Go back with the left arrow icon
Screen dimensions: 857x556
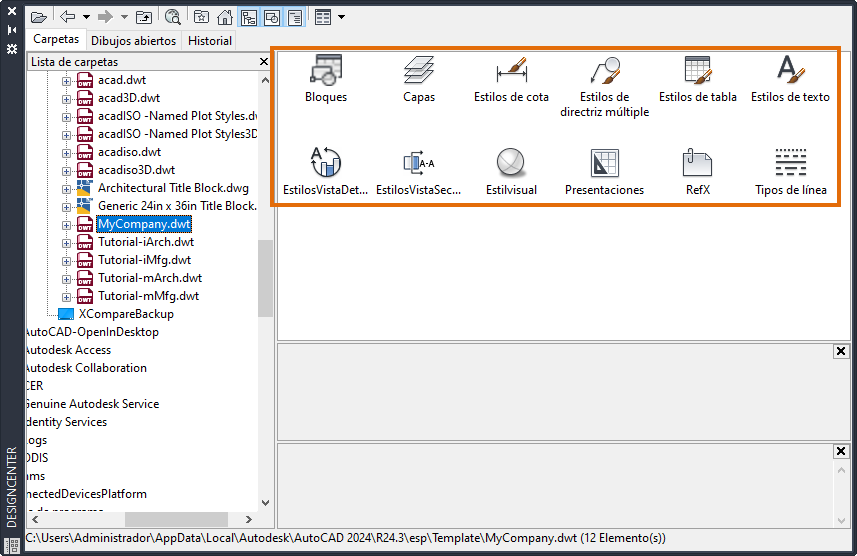(68, 17)
